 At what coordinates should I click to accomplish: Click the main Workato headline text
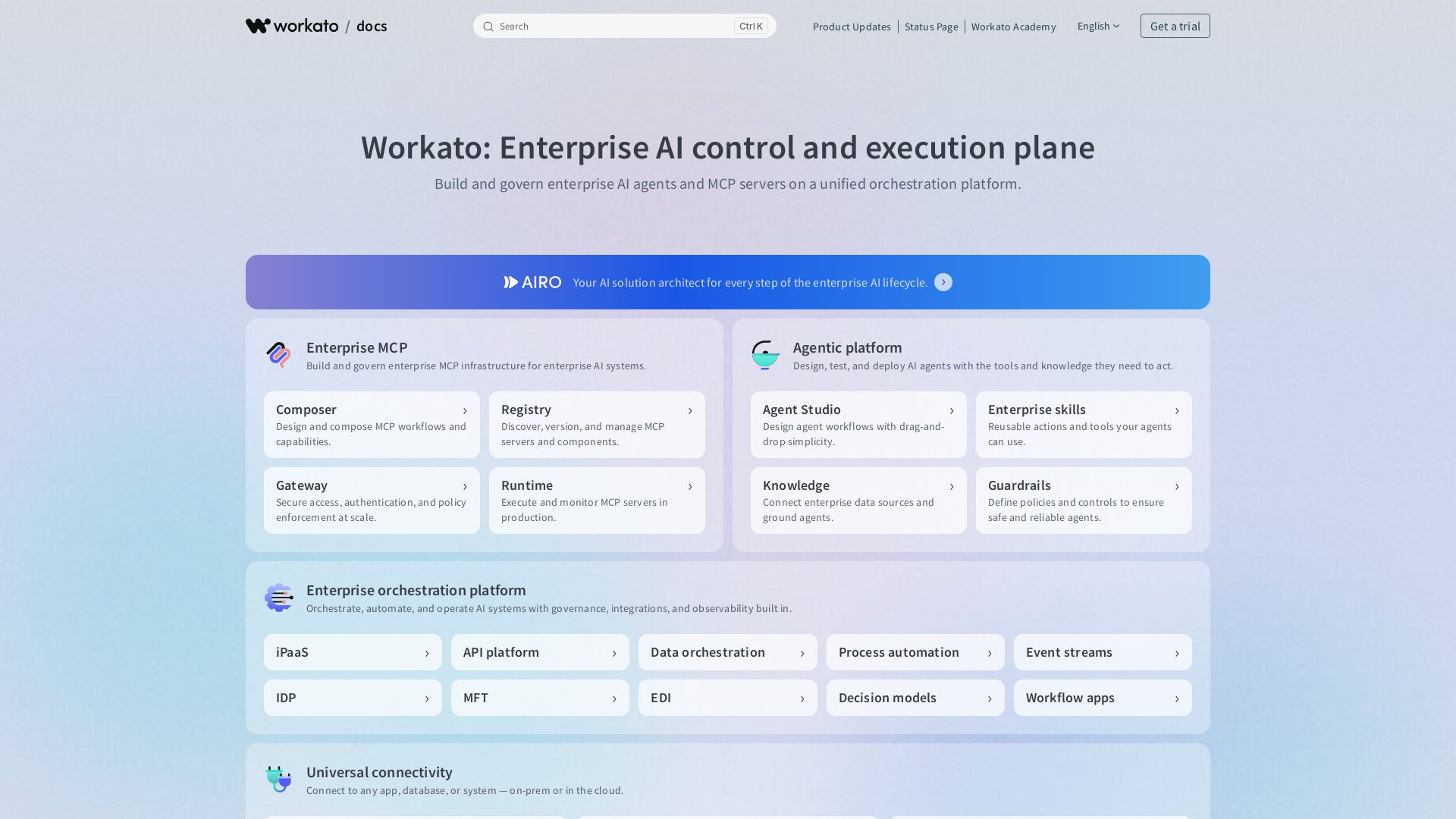pos(728,147)
